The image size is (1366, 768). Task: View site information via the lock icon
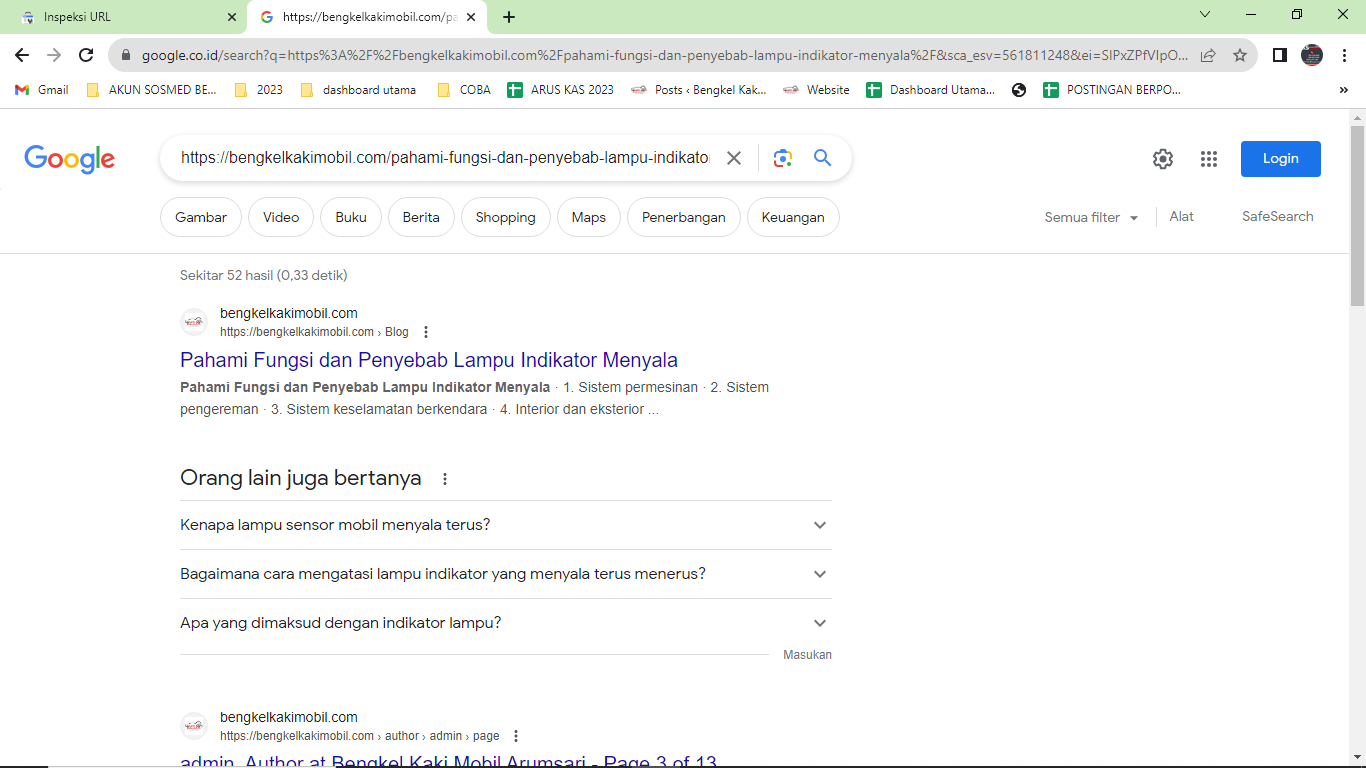[126, 55]
